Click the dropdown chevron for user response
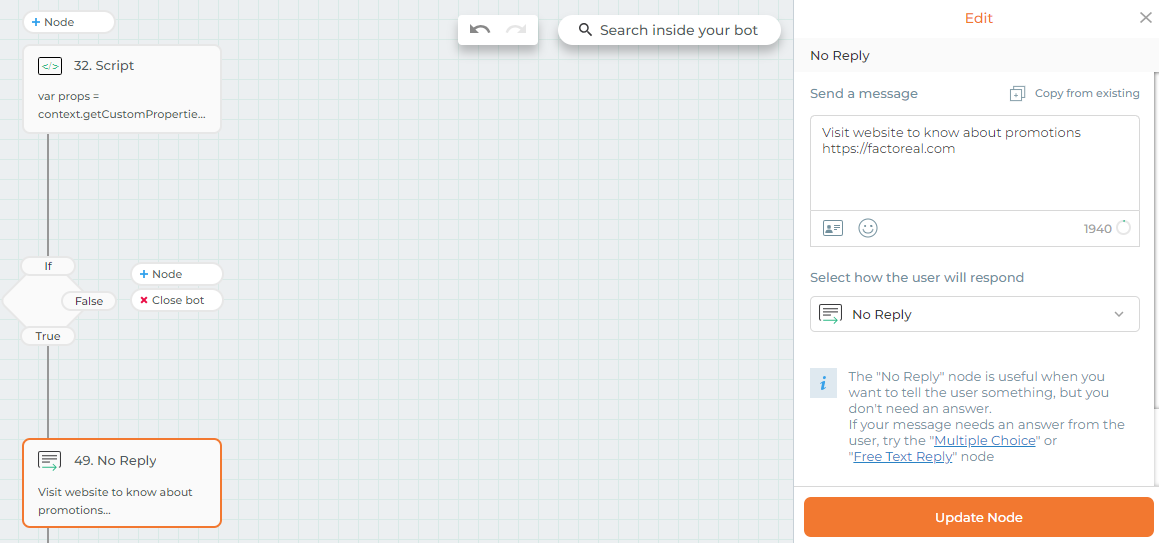The height and width of the screenshot is (543, 1159). [1119, 315]
